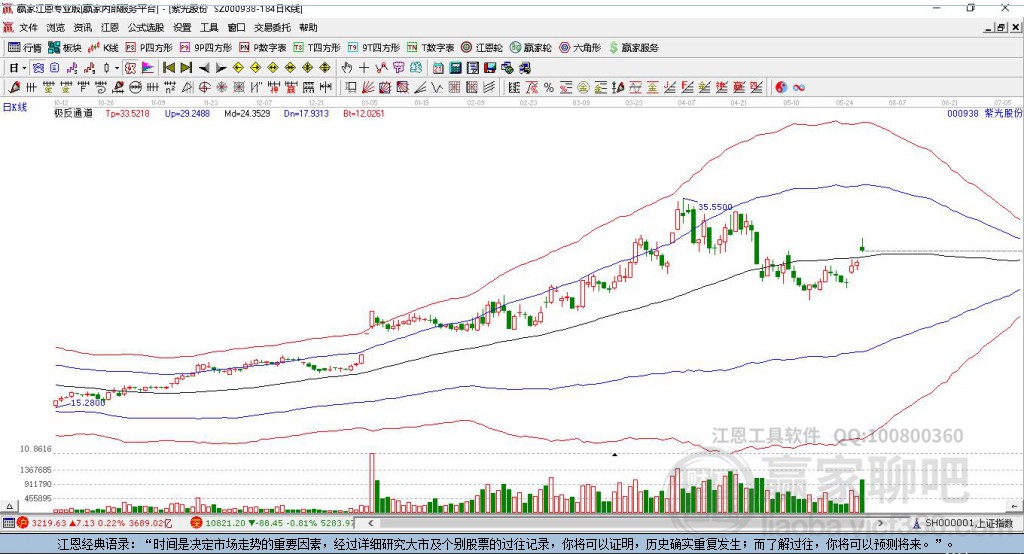Open the 9P四方形 tool
The height and width of the screenshot is (554, 1024).
(206, 48)
